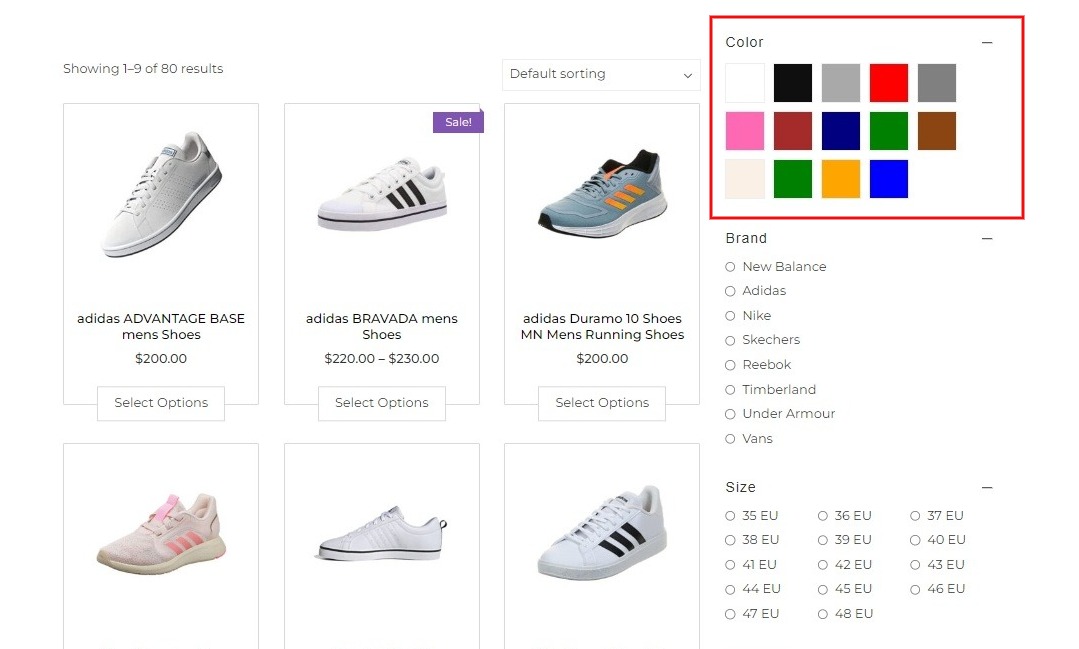The image size is (1079, 649).
Task: Collapse the Brand filter section
Action: pos(987,239)
